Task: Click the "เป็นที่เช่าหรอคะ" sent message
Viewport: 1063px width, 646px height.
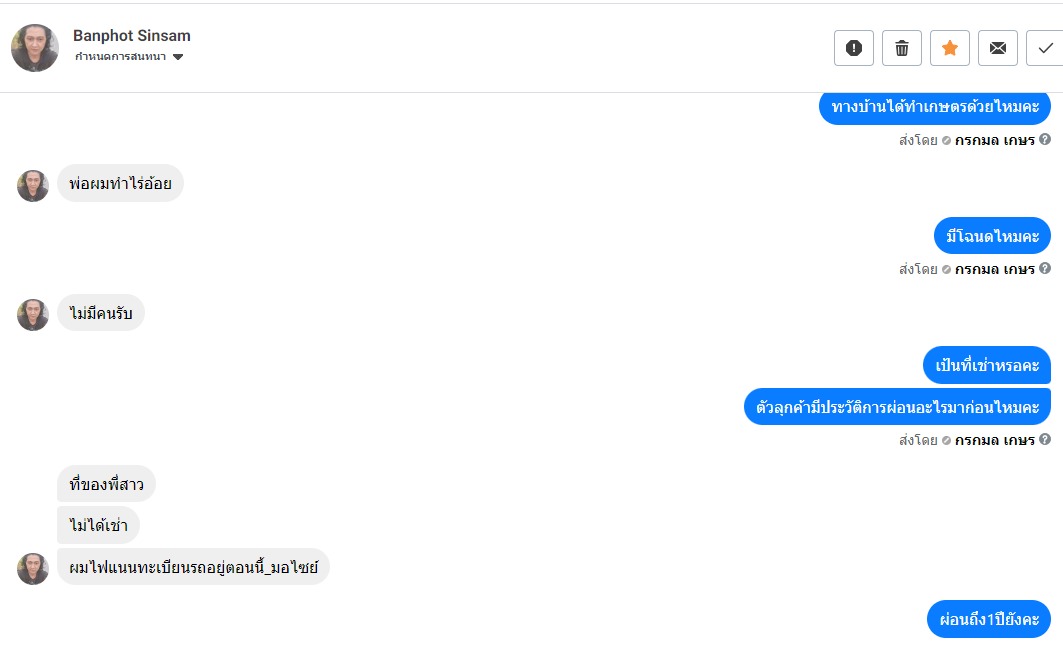Action: tap(986, 365)
